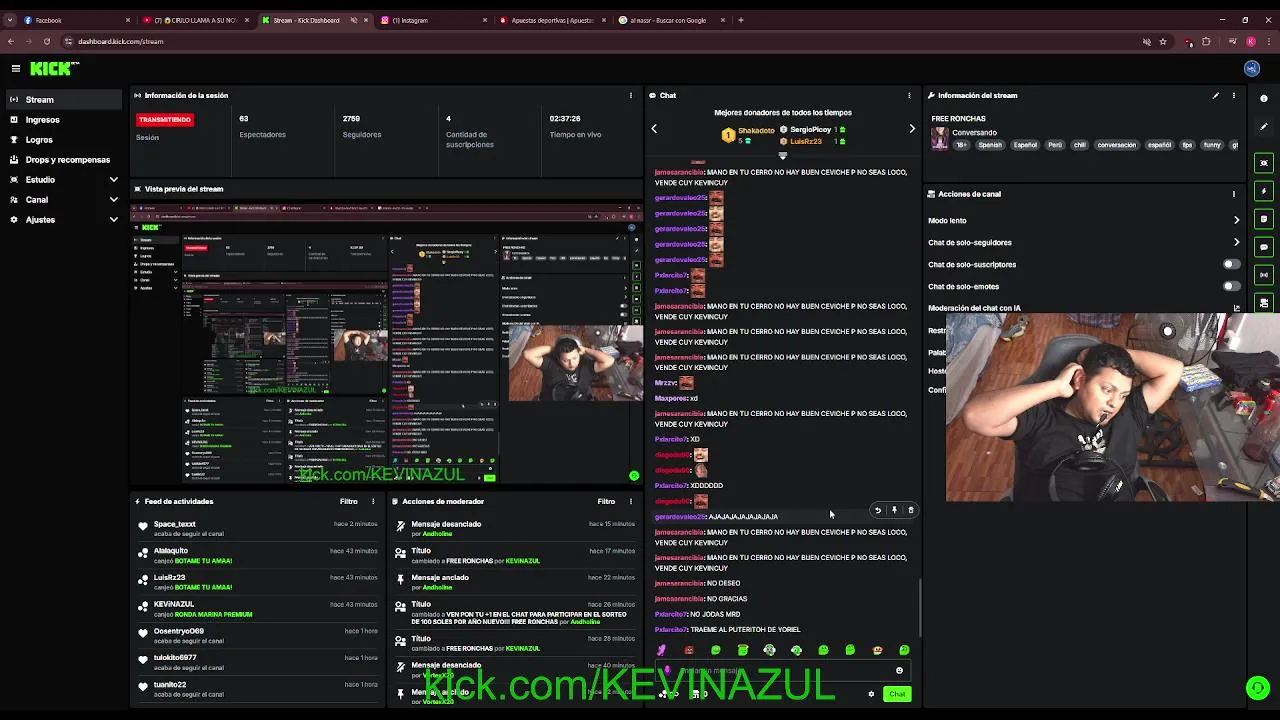Screen dimensions: 1280x720
Task: Click the Perú stream tag
Action: click(x=1055, y=145)
